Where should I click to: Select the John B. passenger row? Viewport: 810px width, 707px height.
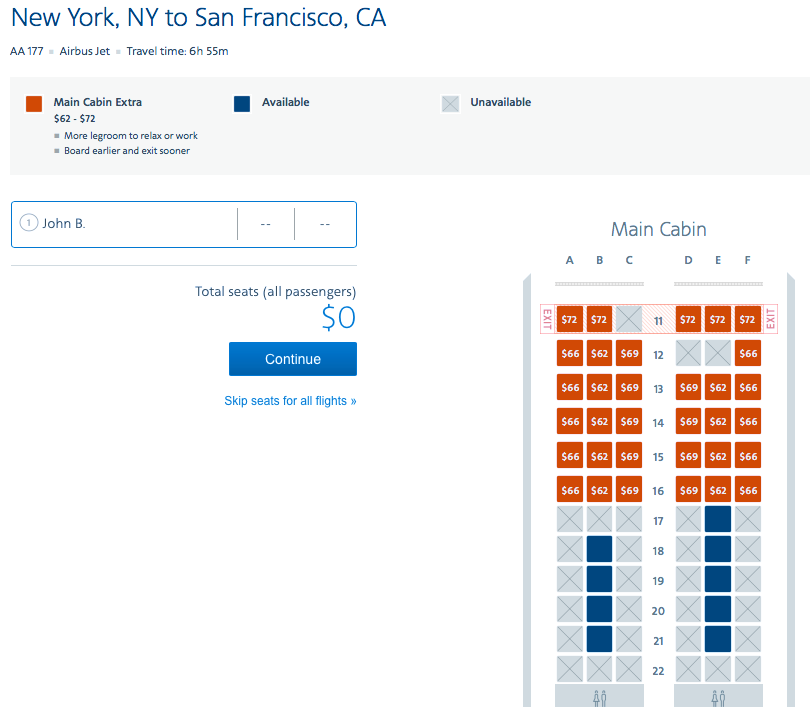point(140,223)
